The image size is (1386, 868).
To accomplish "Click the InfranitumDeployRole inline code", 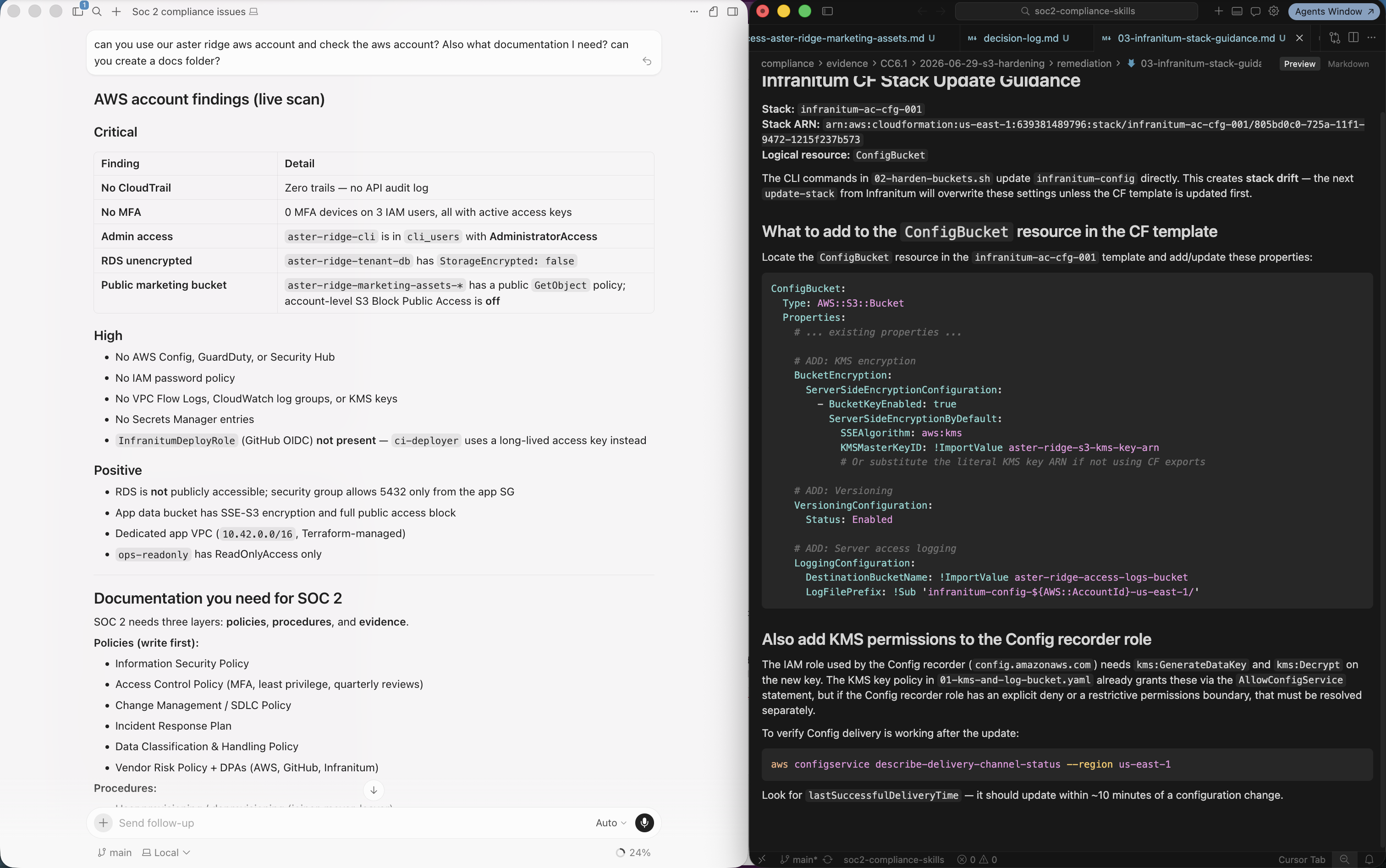I will click(x=177, y=440).
